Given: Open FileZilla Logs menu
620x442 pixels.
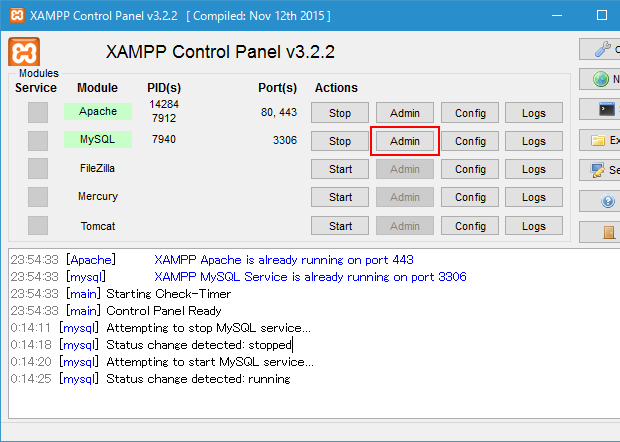Looking at the screenshot, I should (x=534, y=169).
